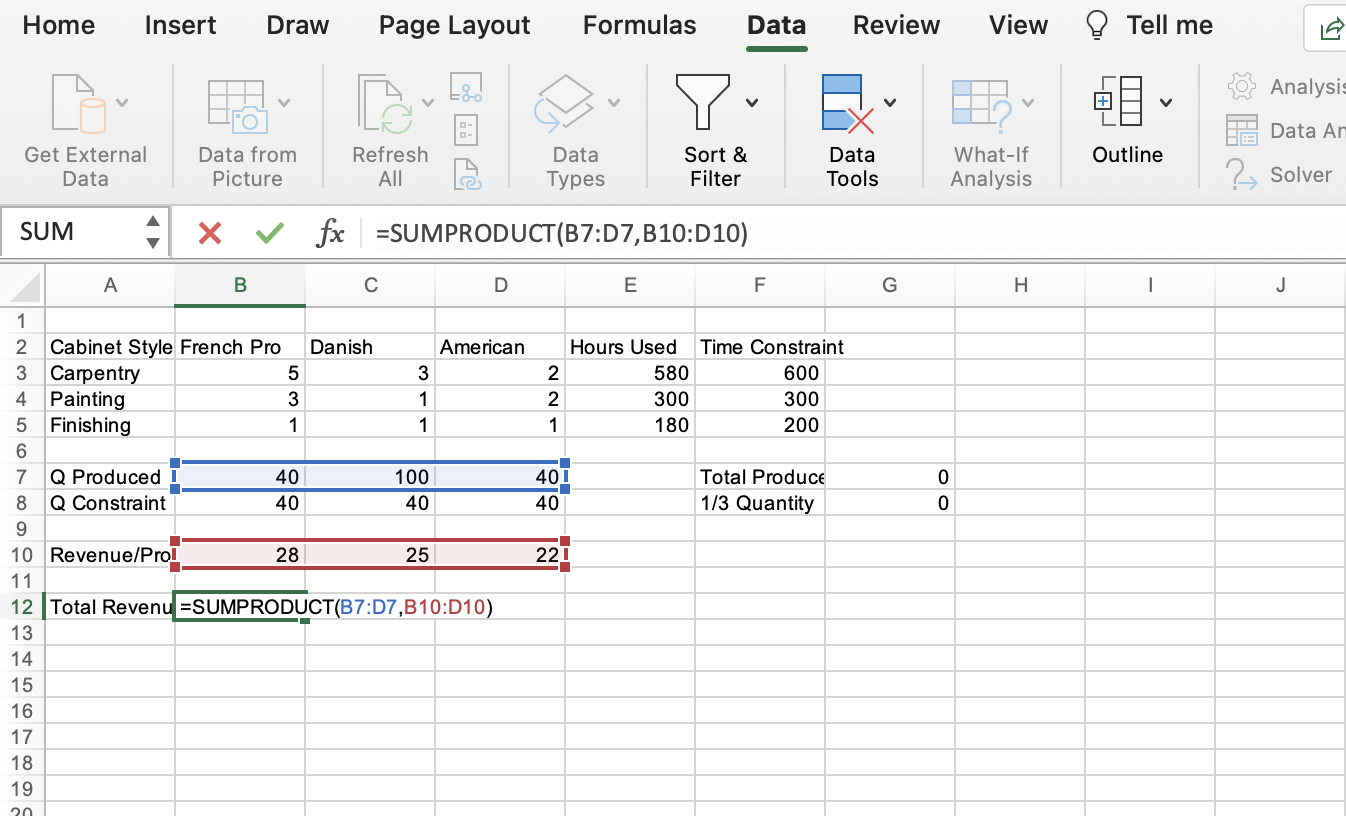Confirm the formula with the green checkmark

click(269, 234)
